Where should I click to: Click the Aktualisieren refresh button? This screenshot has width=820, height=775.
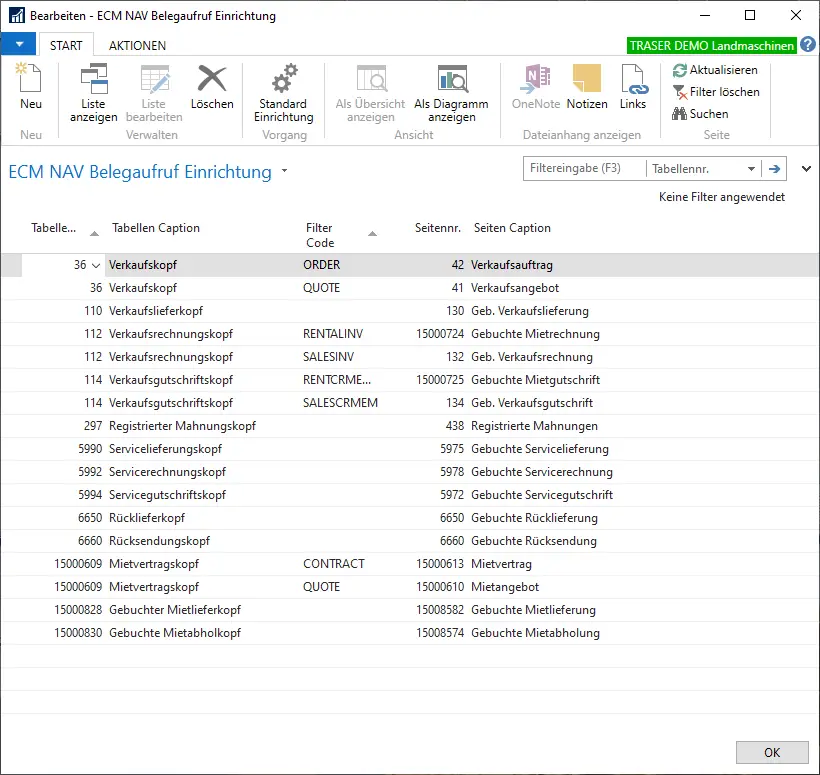715,70
